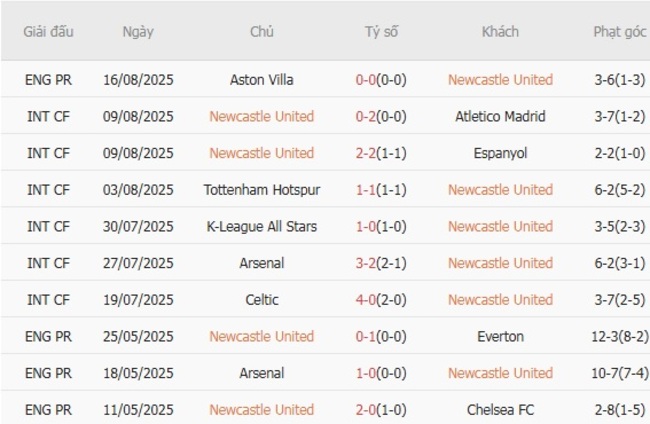The height and width of the screenshot is (424, 650).
Task: Click the 12-3(8-2) corner kick stat
Action: click(620, 337)
